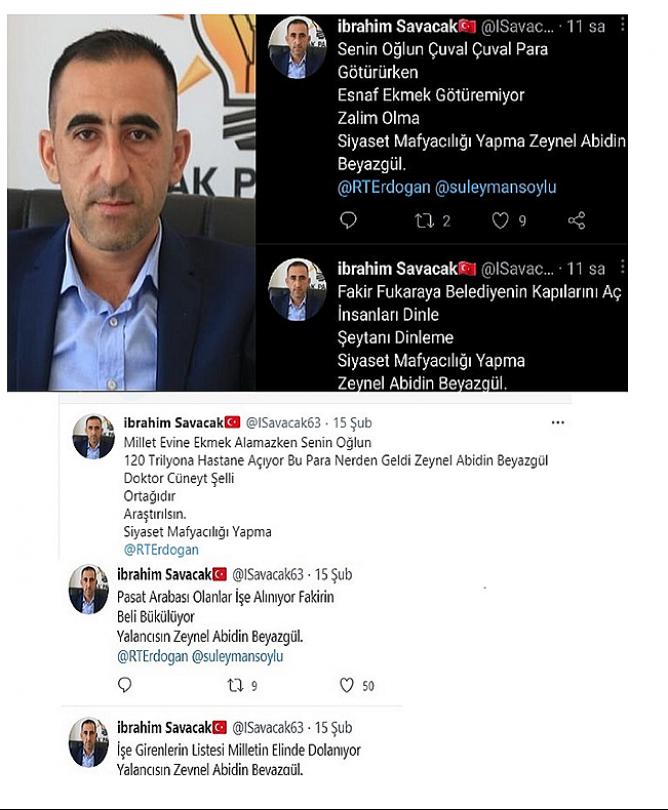The width and height of the screenshot is (668, 810).
Task: Open three-dot menu of Fakir Fukaraya tweet
Action: [622, 266]
